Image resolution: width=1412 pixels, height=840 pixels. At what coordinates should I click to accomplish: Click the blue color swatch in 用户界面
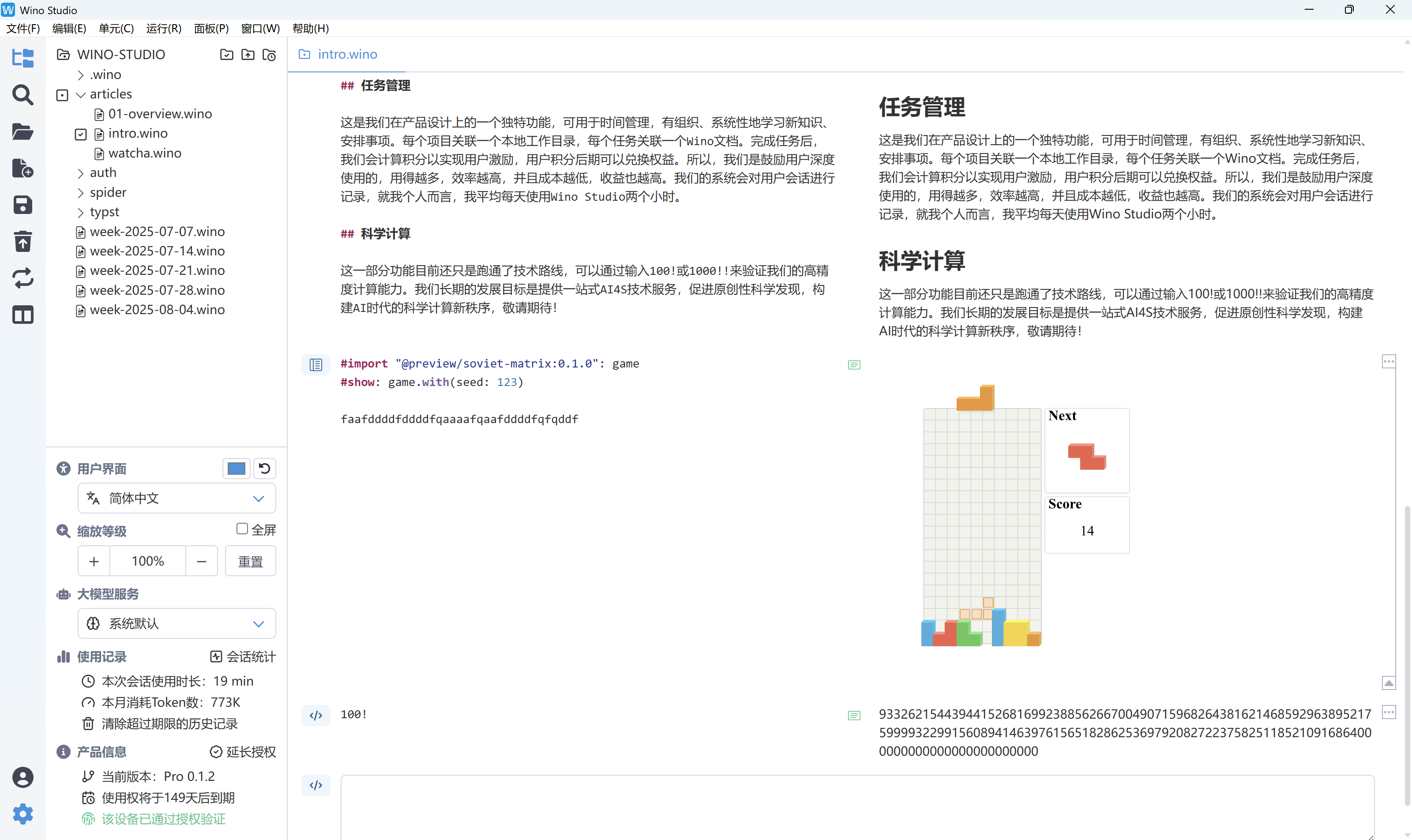(236, 468)
